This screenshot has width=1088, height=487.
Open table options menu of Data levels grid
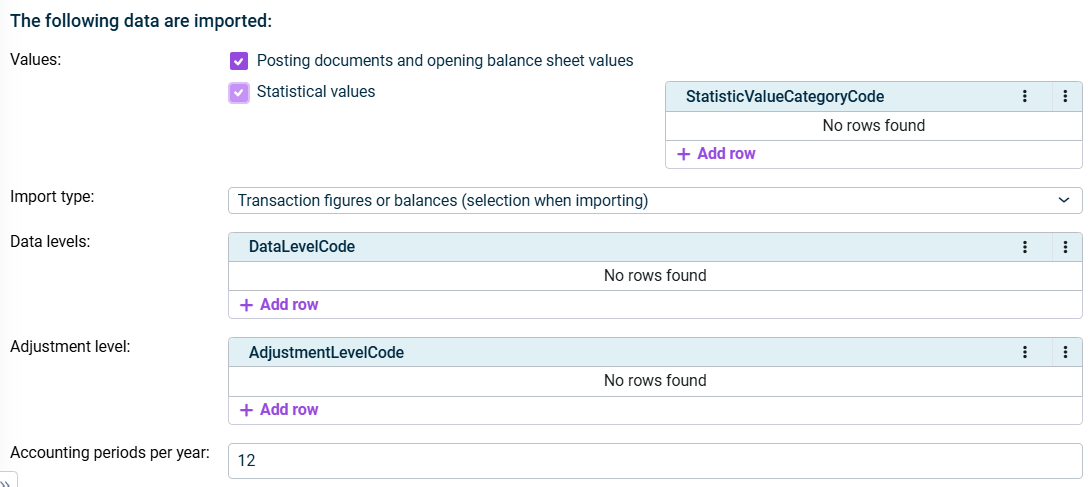click(x=1065, y=247)
